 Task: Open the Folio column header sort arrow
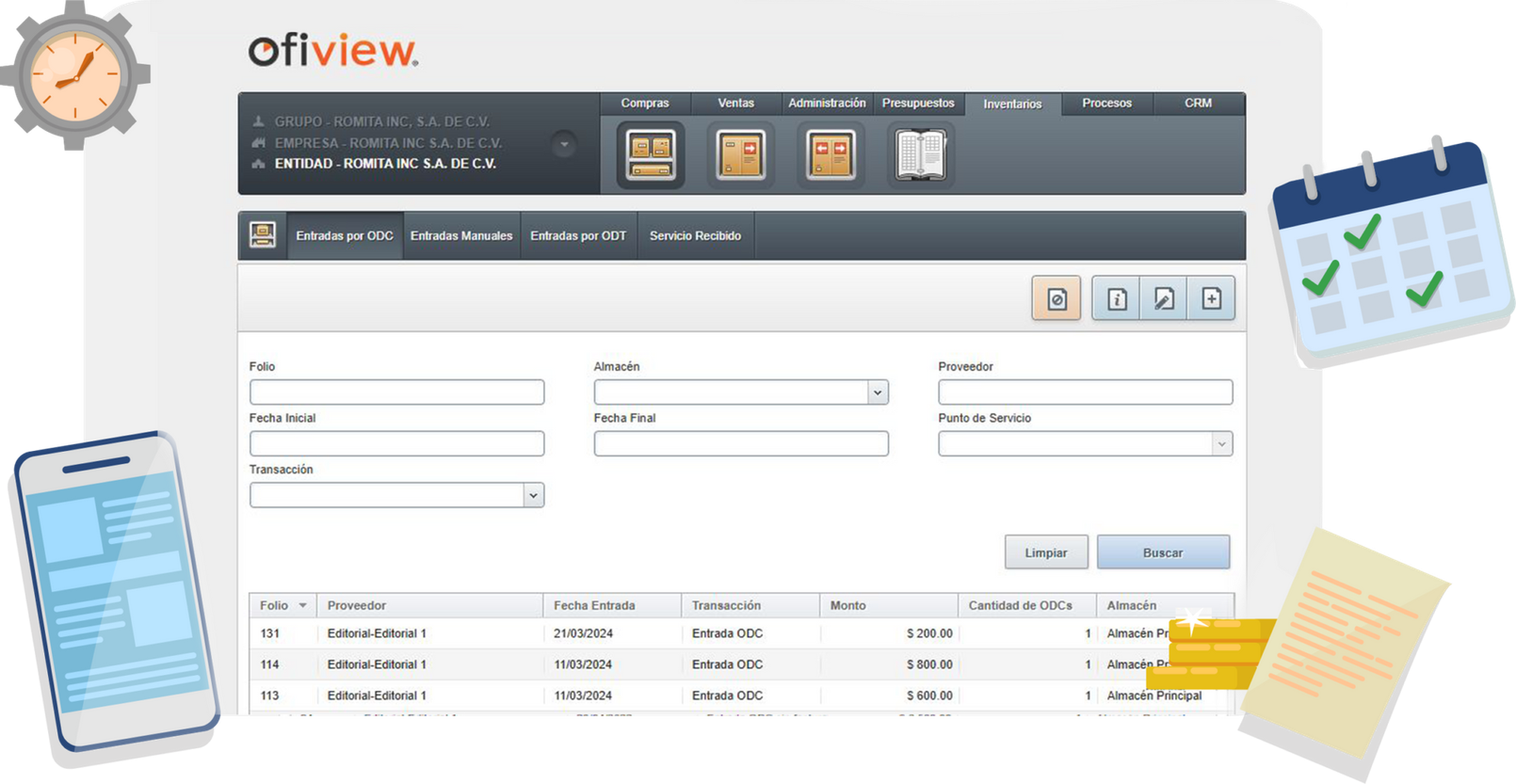click(x=303, y=606)
